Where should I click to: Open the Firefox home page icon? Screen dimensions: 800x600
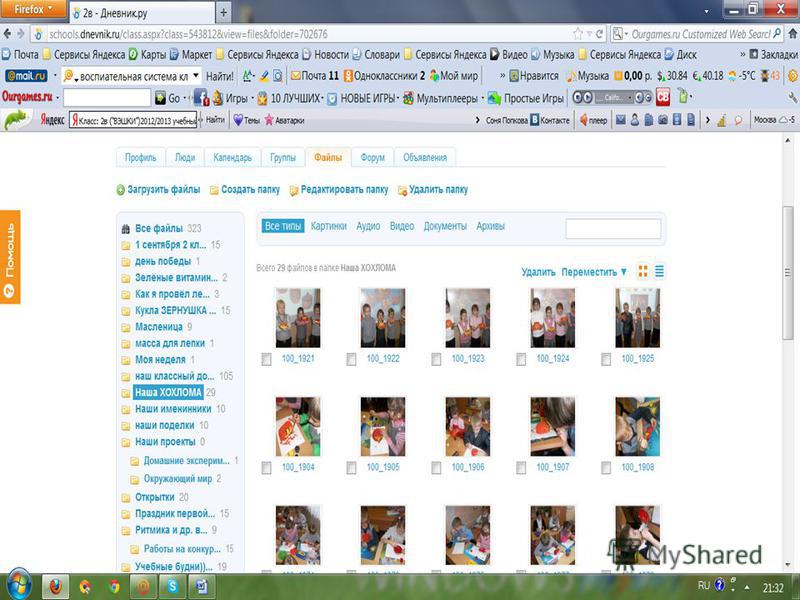click(793, 34)
